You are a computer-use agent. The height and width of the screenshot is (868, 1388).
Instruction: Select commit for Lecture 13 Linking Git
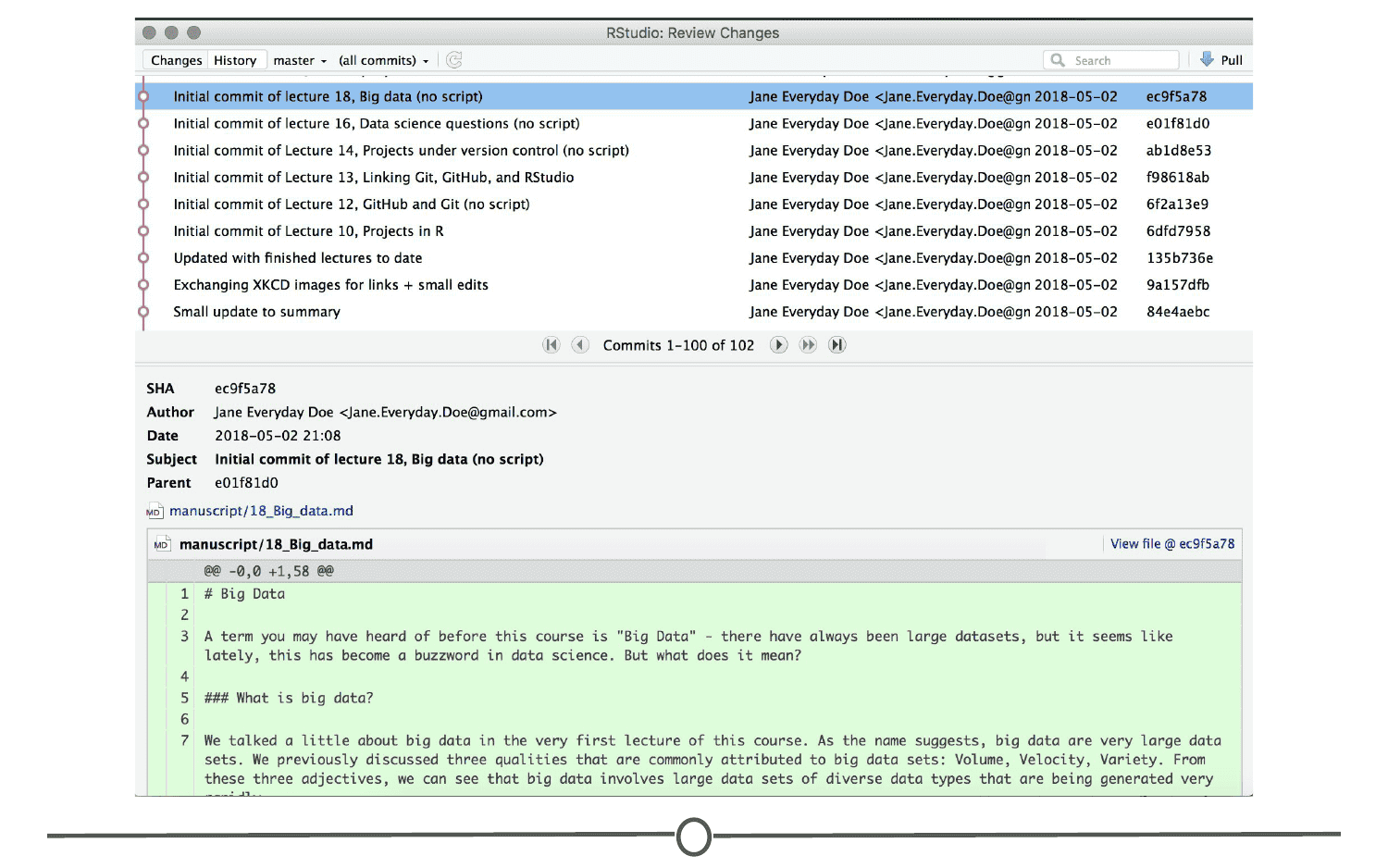click(694, 177)
